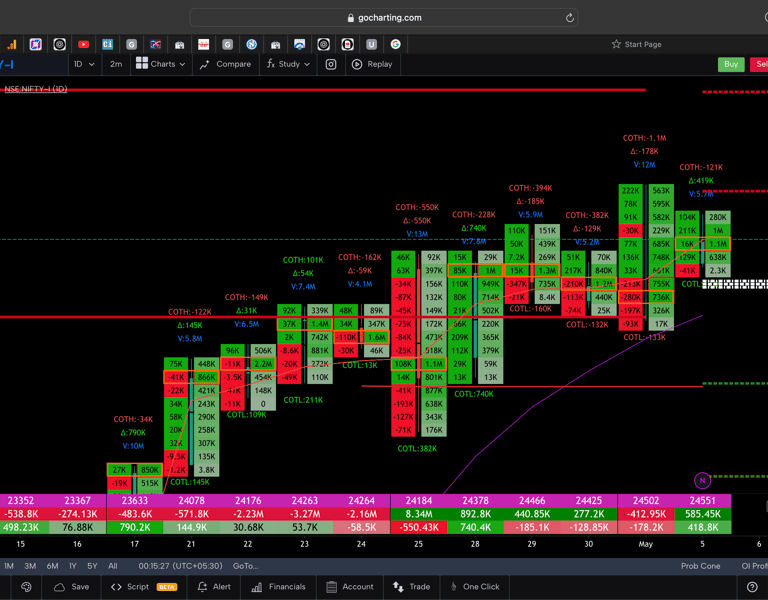
Task: Click the Trade arrows icon
Action: [398, 587]
